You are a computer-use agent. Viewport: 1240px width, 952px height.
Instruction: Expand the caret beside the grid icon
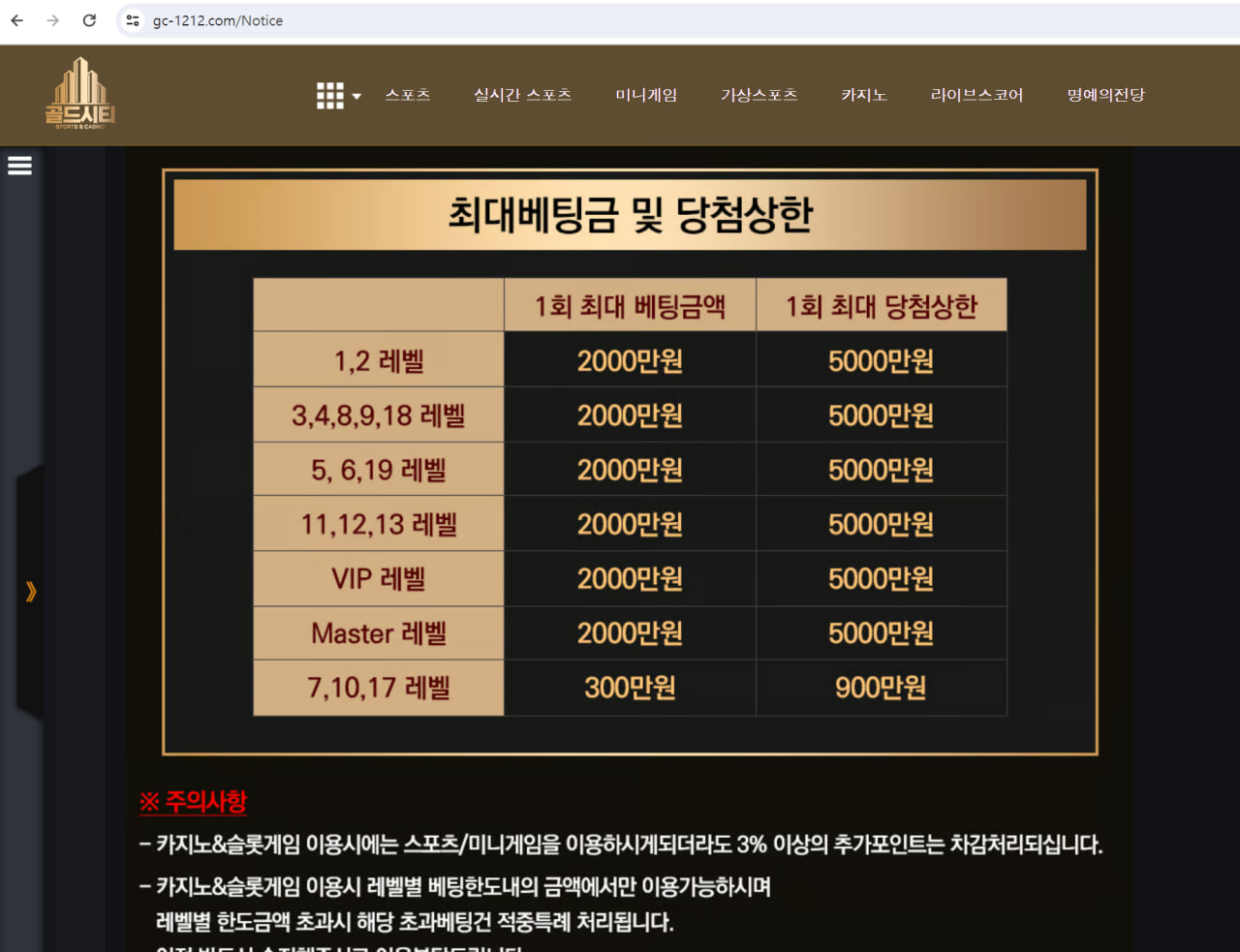(x=356, y=96)
